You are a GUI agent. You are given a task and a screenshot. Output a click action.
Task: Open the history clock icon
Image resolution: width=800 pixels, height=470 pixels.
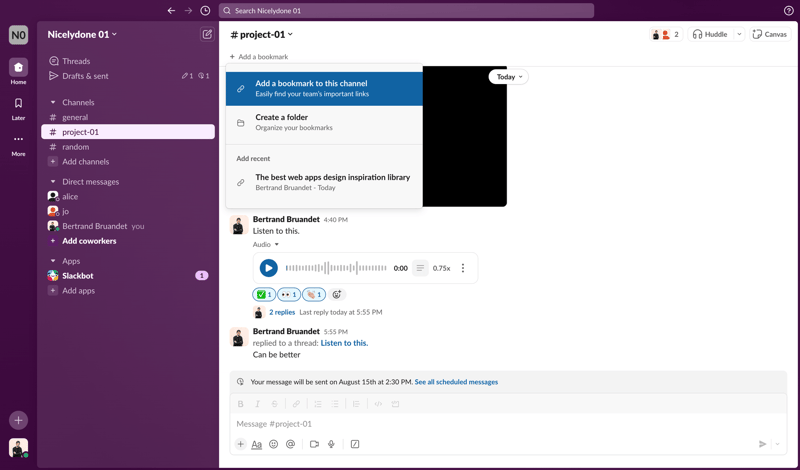(205, 11)
